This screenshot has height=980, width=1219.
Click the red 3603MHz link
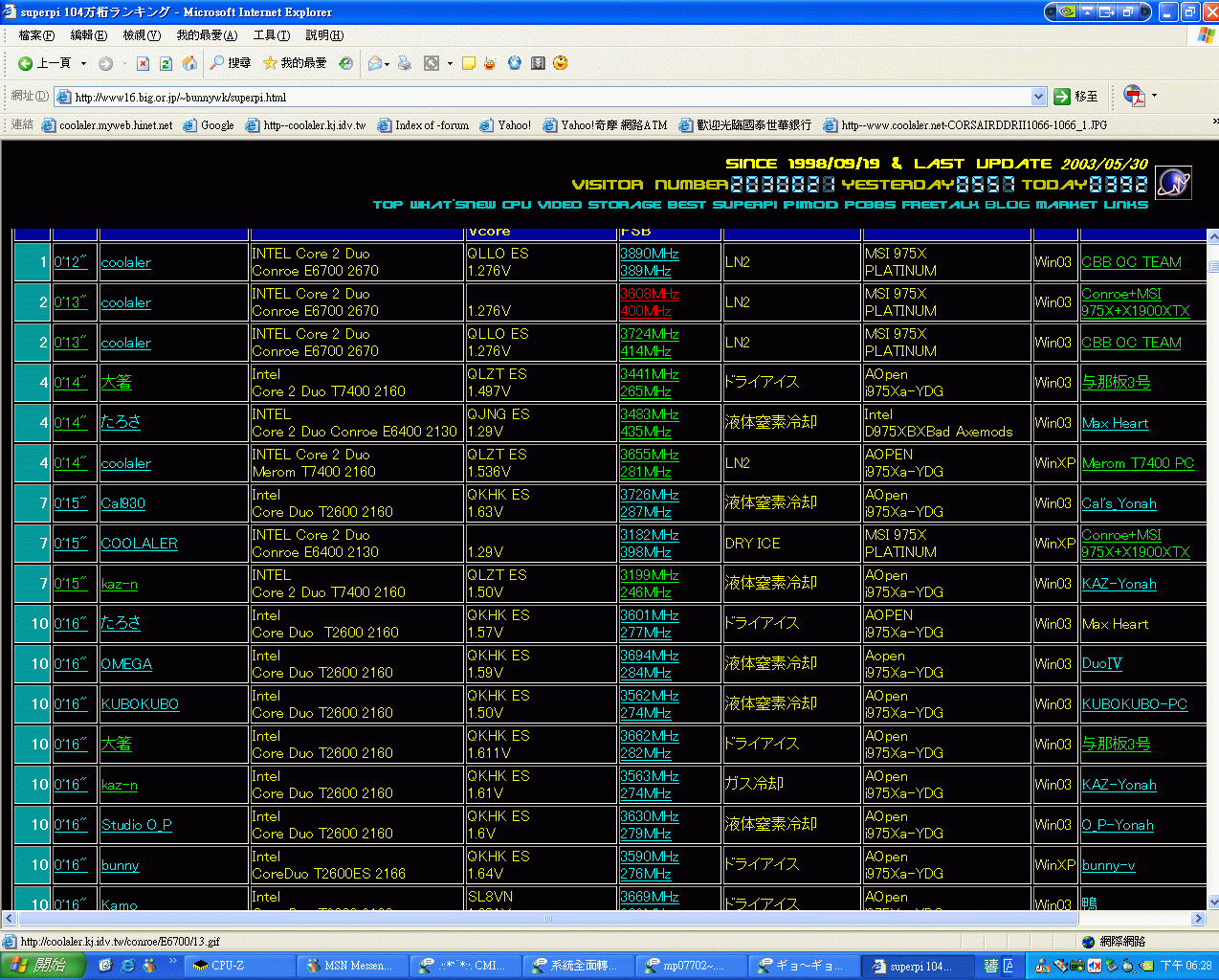tap(649, 294)
